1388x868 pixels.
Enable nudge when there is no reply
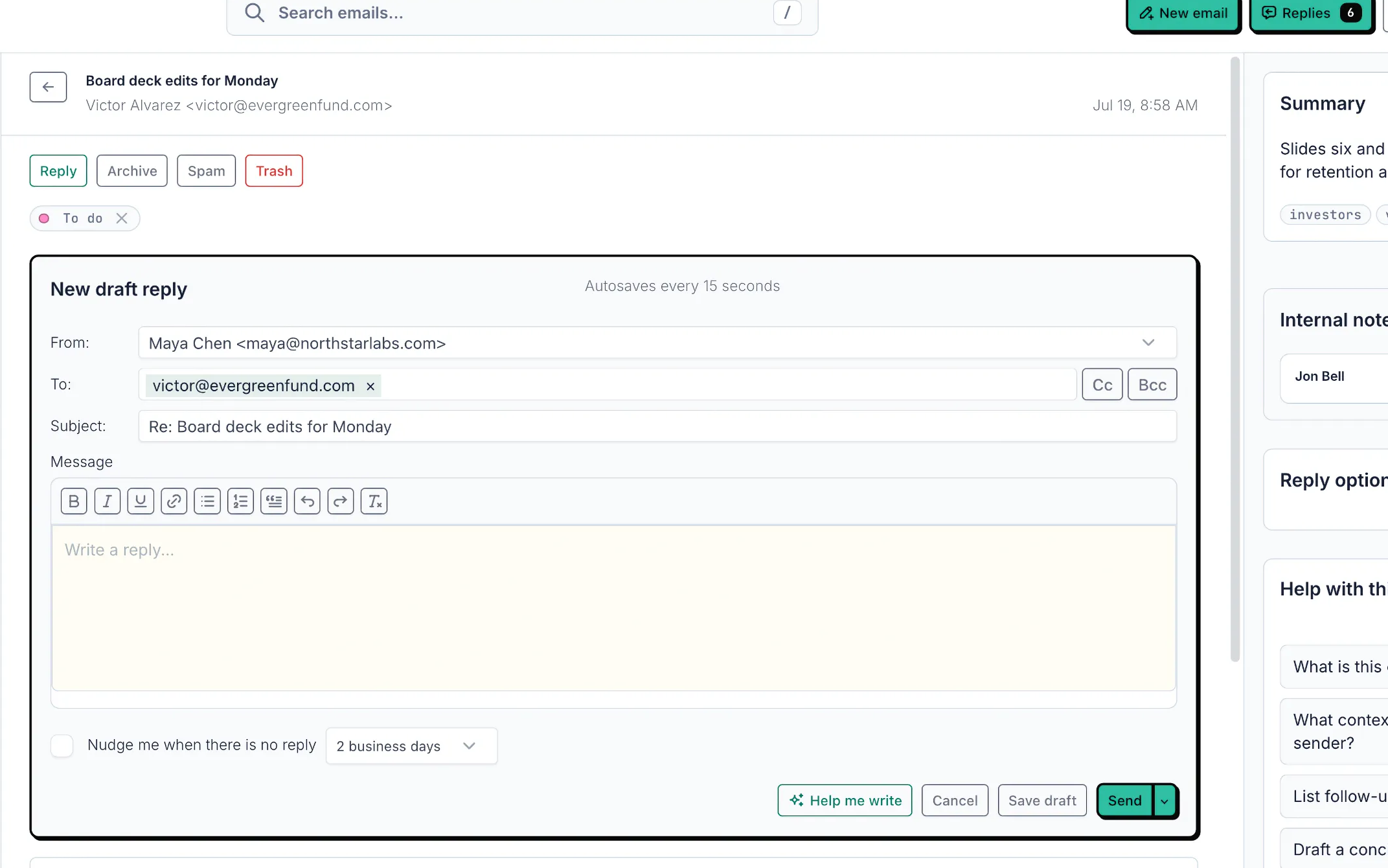(62, 746)
